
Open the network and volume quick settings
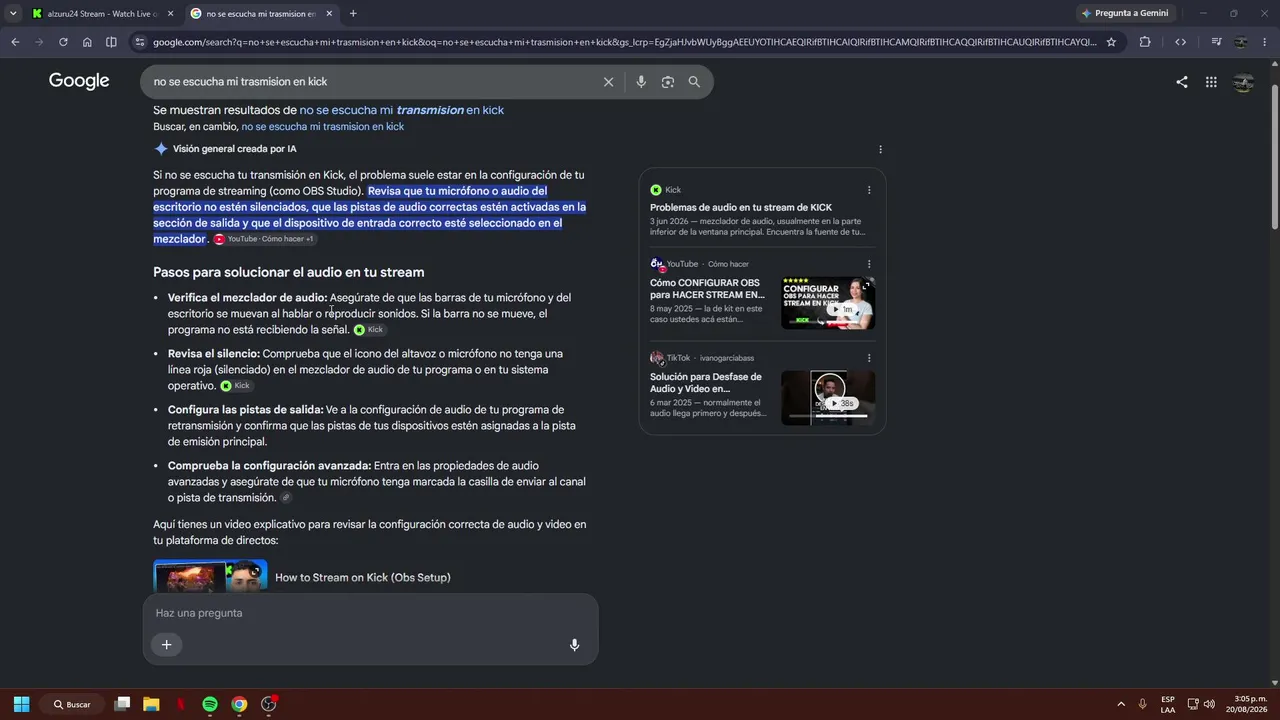point(1201,704)
